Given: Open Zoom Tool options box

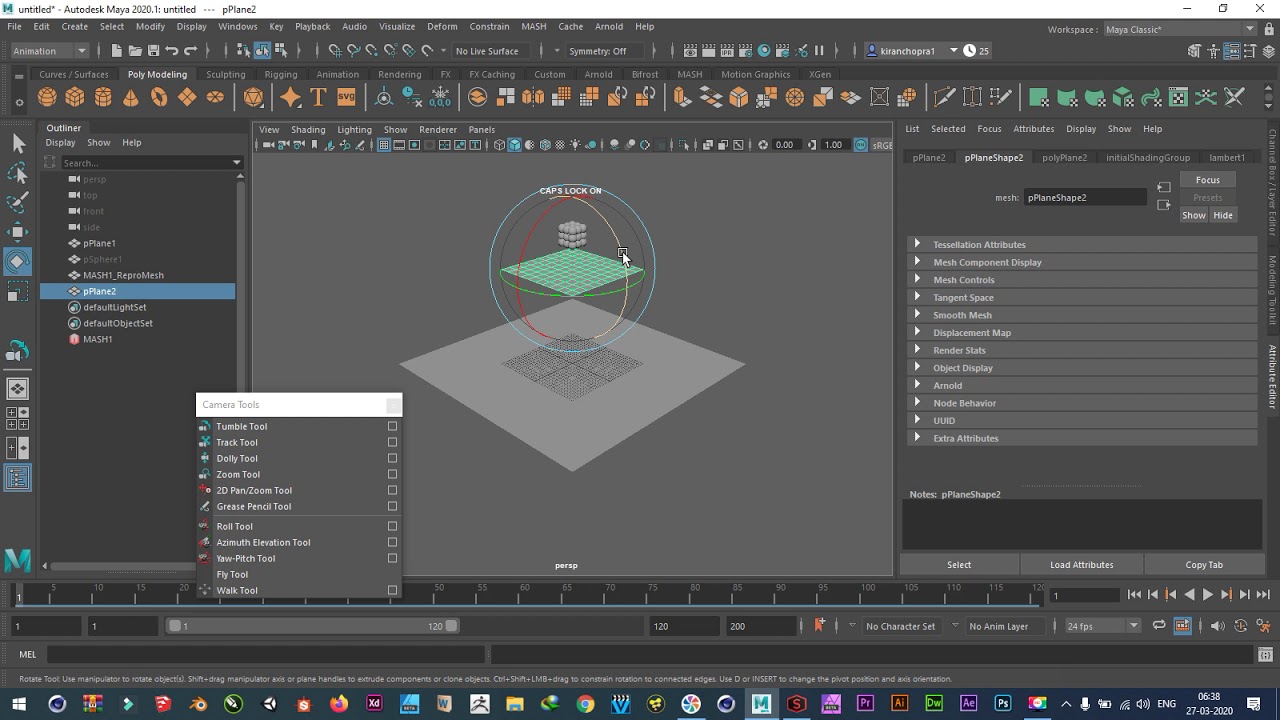Looking at the screenshot, I should [x=392, y=474].
